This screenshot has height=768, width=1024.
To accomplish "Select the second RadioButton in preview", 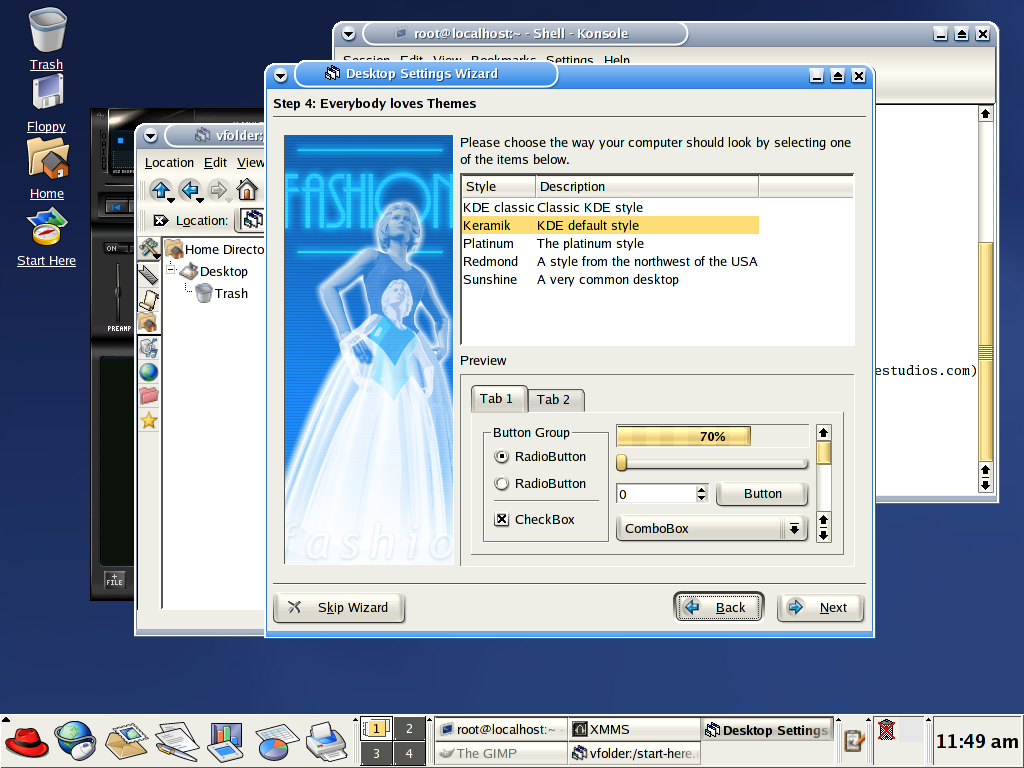I will click(502, 483).
